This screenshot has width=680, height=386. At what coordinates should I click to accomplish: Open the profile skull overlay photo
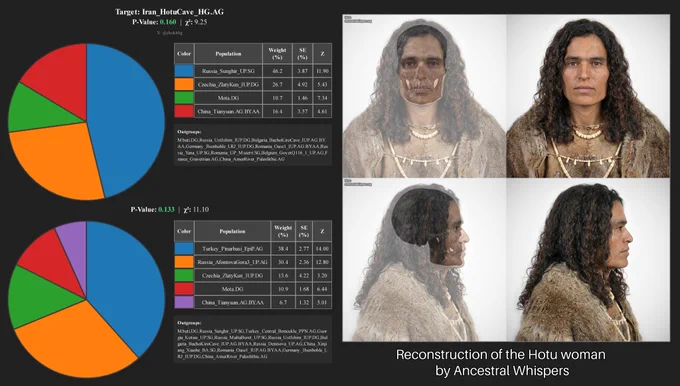pos(424,260)
